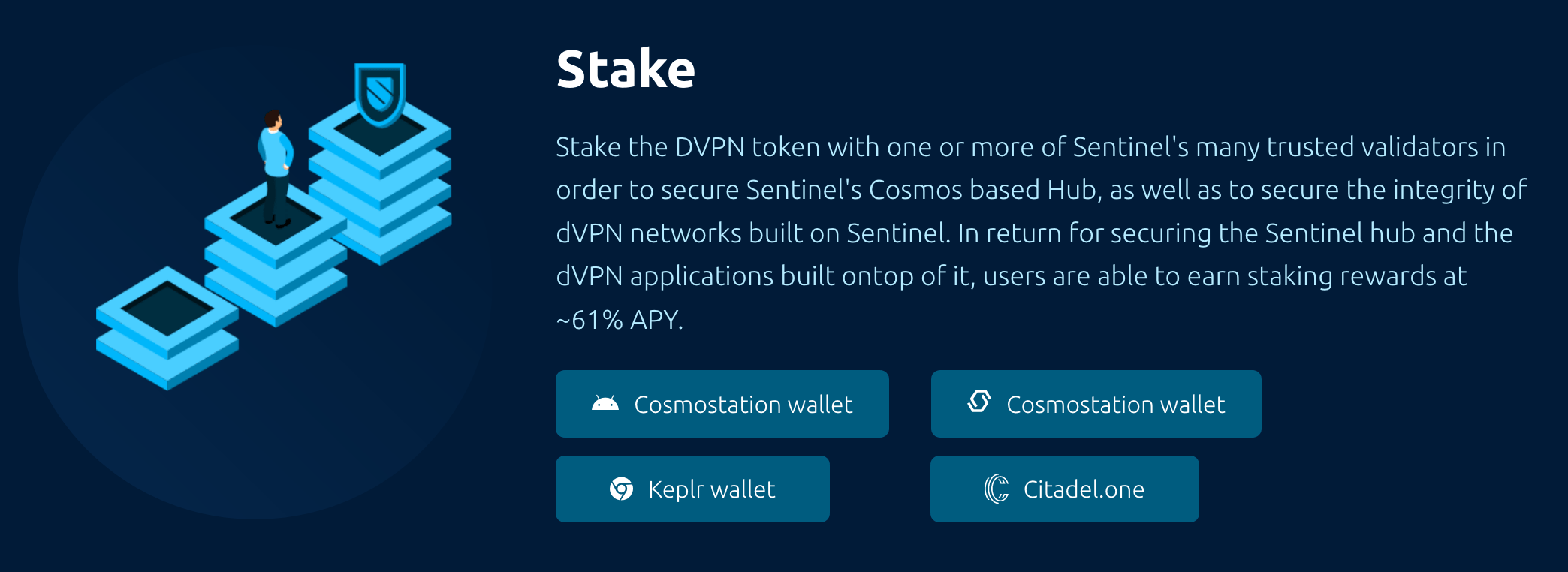Open the Android Cosmostation wallet
The height and width of the screenshot is (572, 1568).
[722, 404]
